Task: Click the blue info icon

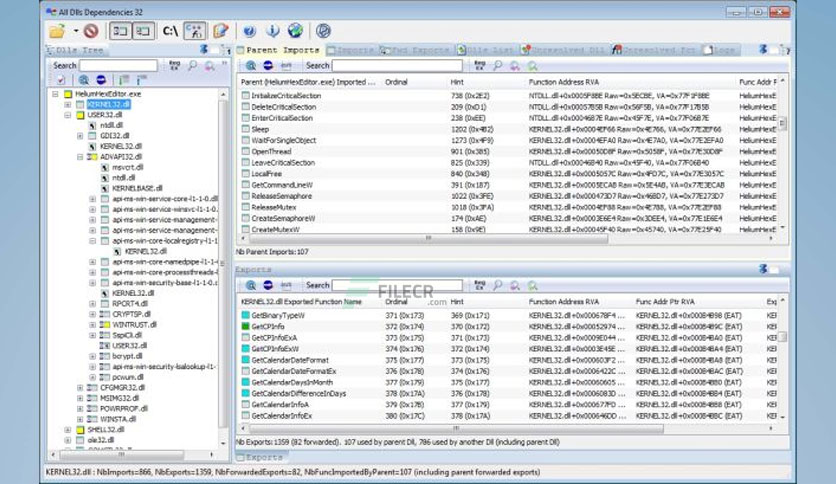Action: pyautogui.click(x=272, y=31)
